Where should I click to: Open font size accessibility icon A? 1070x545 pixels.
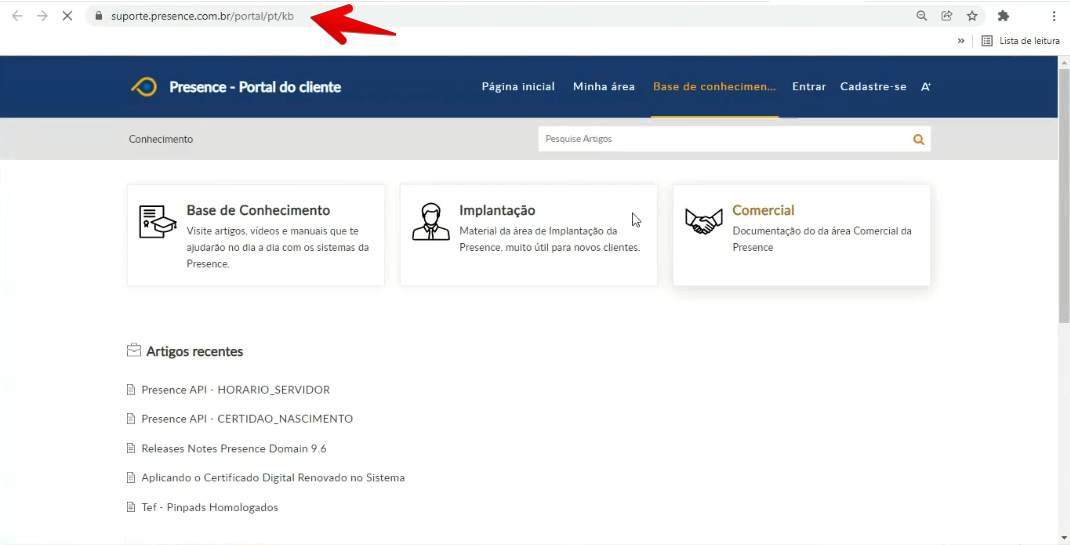coord(925,87)
